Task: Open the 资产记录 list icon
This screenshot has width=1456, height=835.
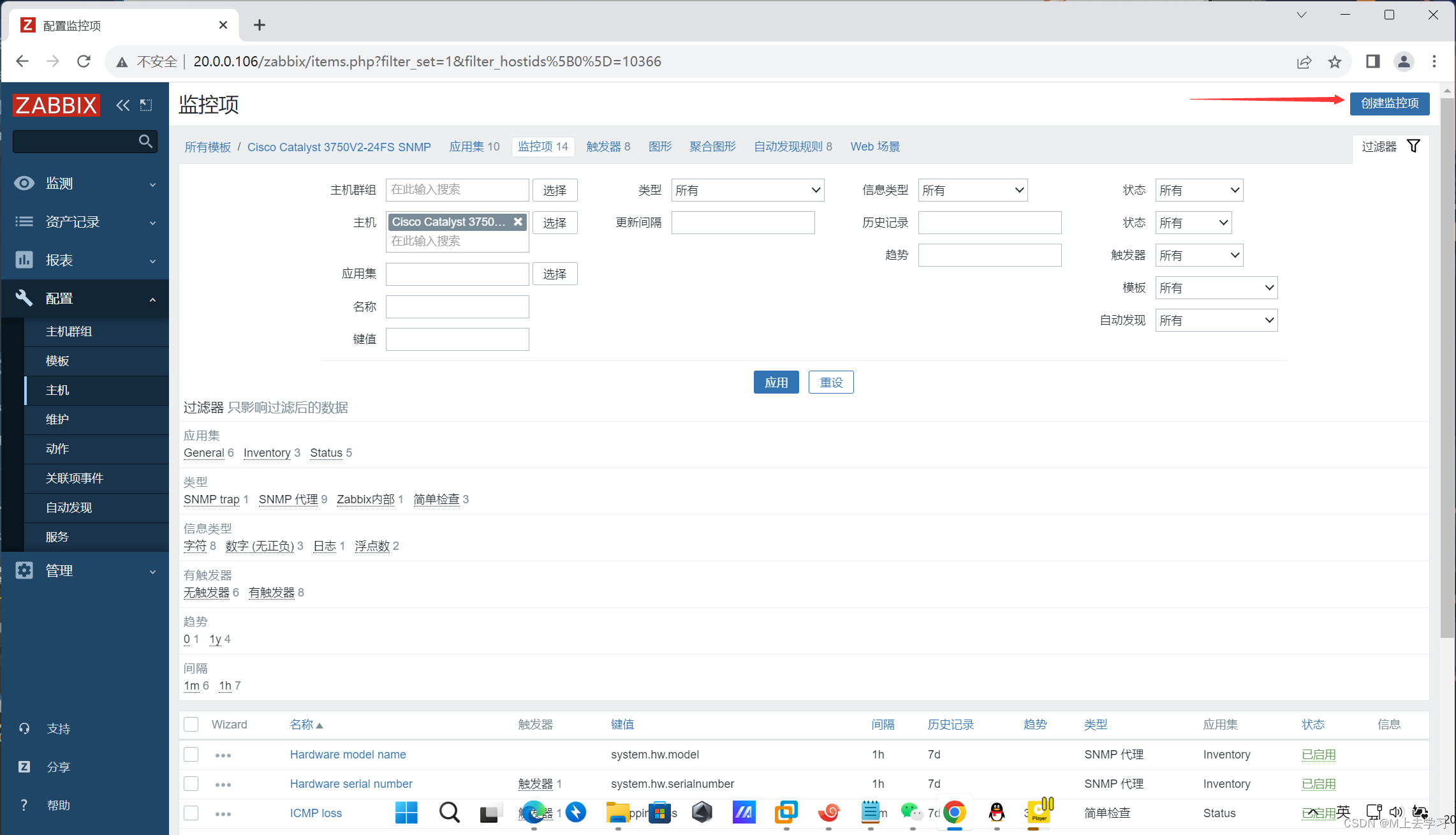Action: [x=24, y=222]
